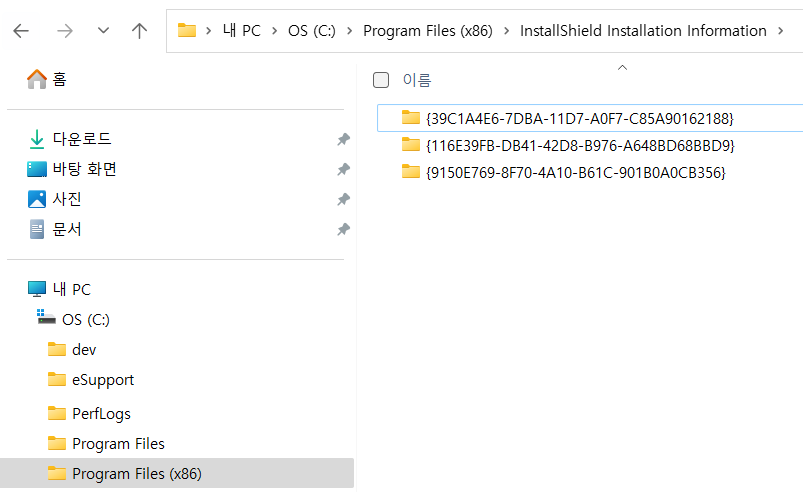The width and height of the screenshot is (803, 492).
Task: Open the Desktop quick access folder
Action: click(72, 169)
